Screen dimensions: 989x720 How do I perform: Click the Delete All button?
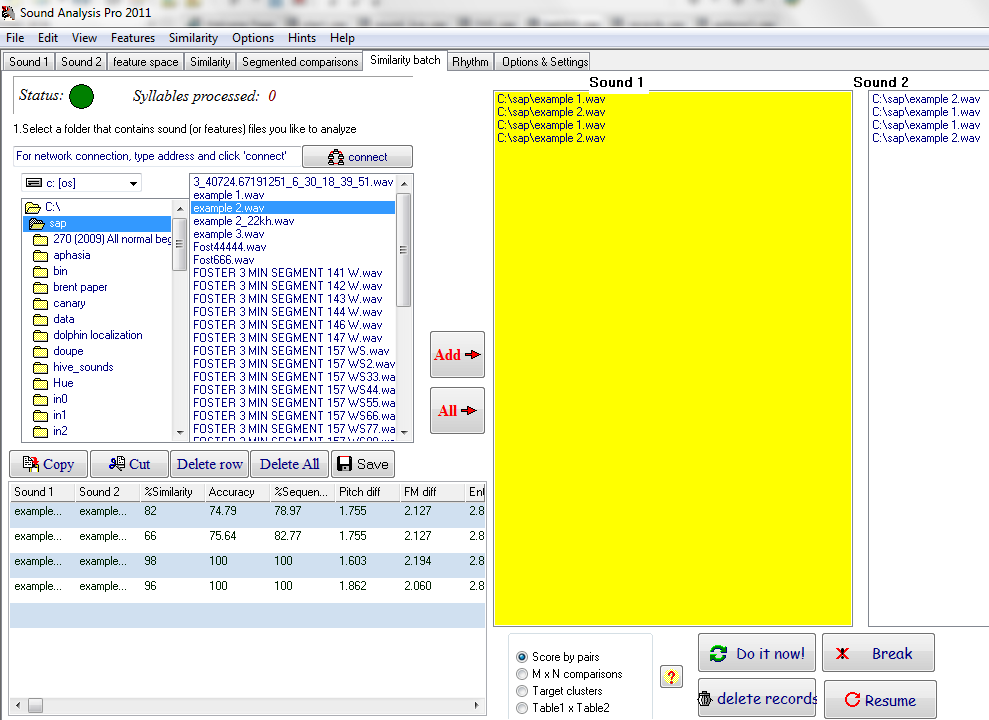coord(289,464)
